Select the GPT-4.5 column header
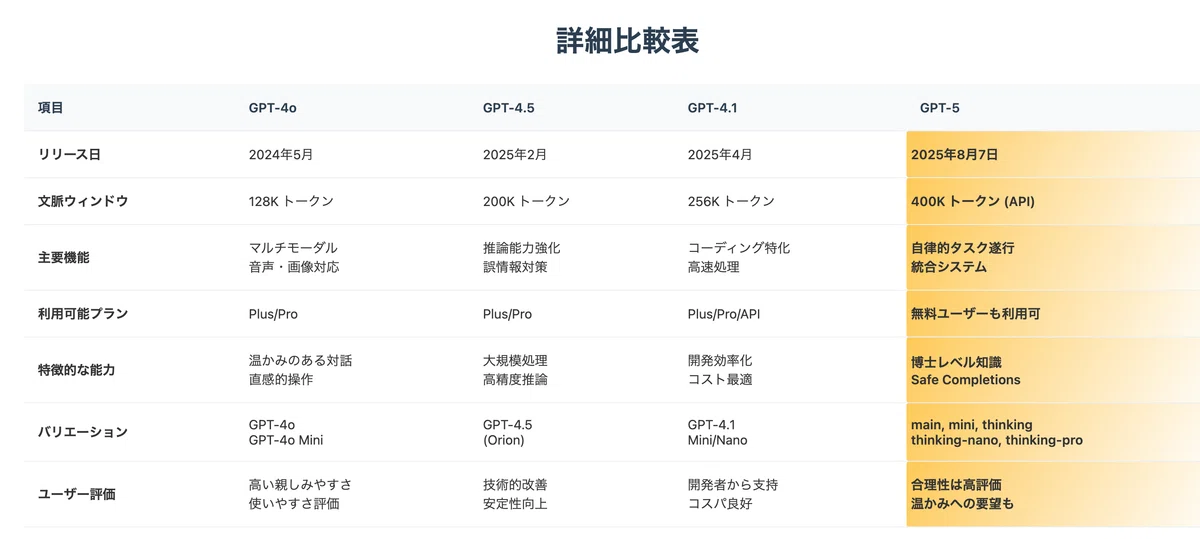The height and width of the screenshot is (539, 1200). (508, 108)
